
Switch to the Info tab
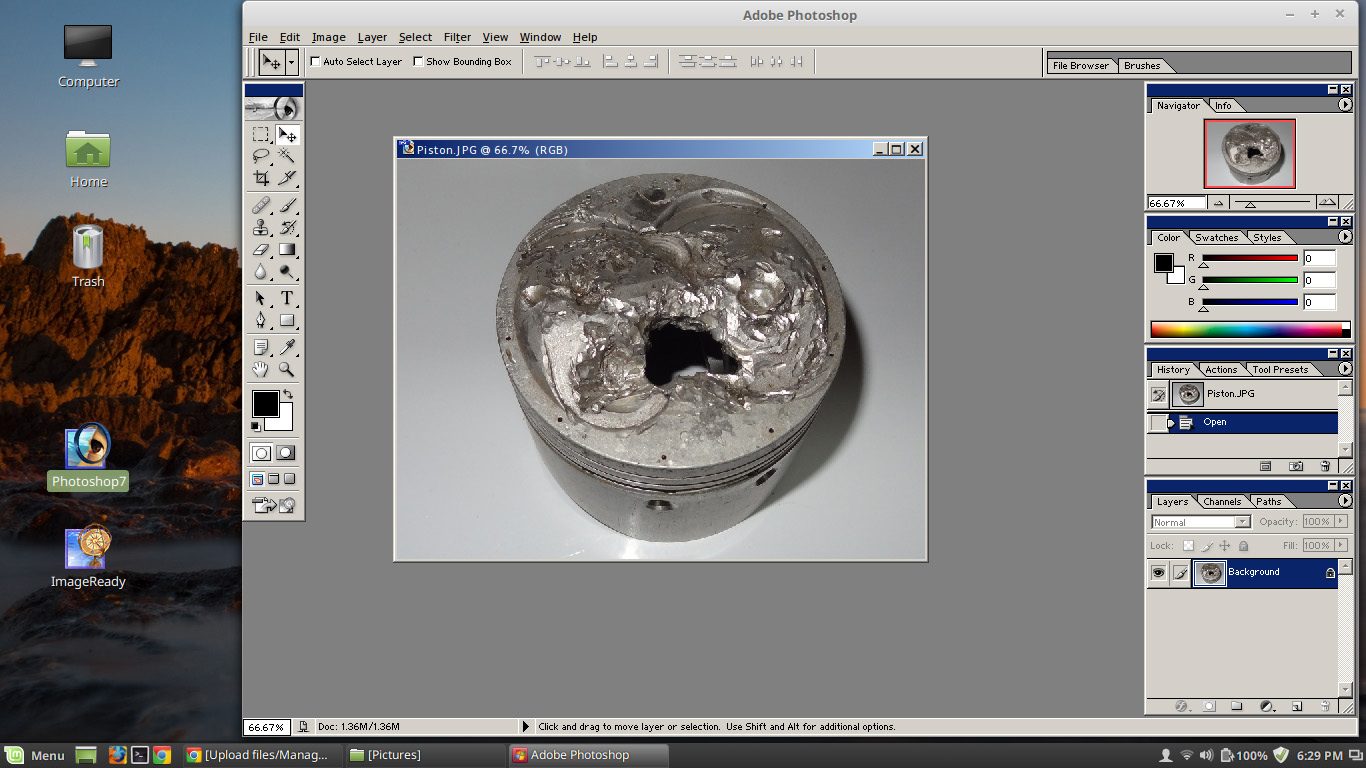(1224, 106)
